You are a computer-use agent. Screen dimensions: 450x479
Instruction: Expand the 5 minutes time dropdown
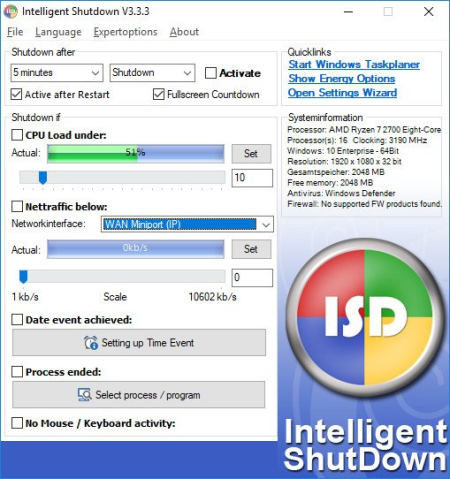pyautogui.click(x=57, y=73)
